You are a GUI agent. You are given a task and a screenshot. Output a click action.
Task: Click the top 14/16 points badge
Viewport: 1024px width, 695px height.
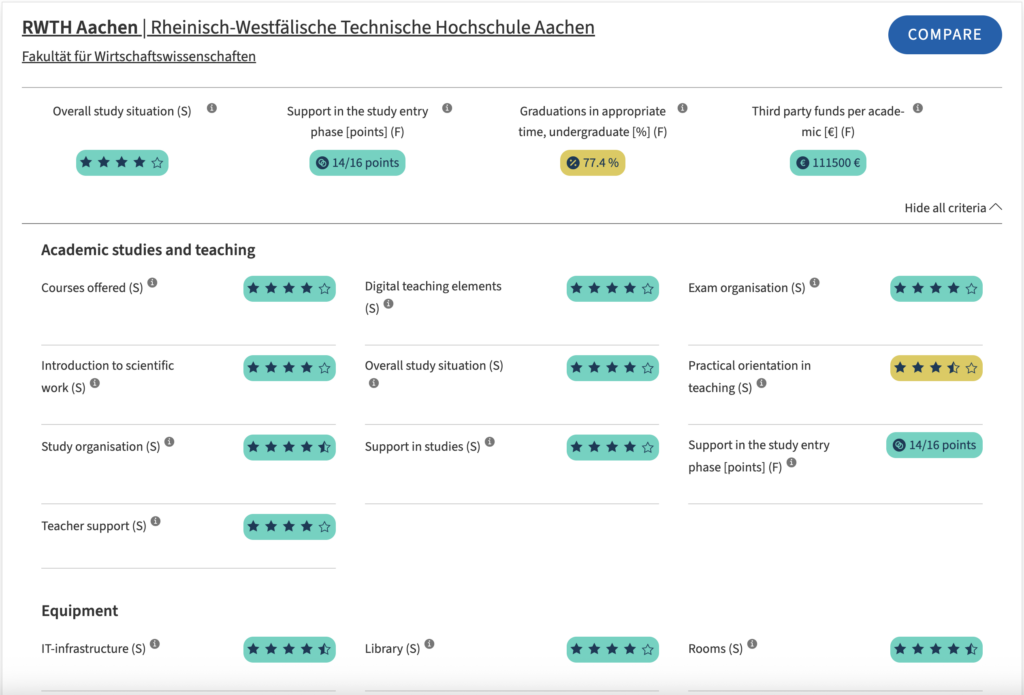click(357, 163)
